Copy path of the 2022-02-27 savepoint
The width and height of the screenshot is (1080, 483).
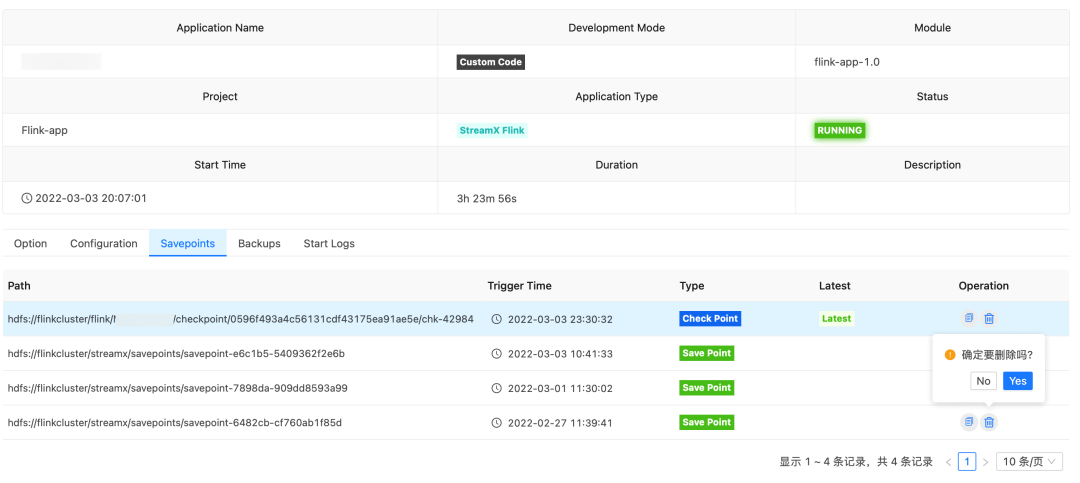tap(968, 423)
